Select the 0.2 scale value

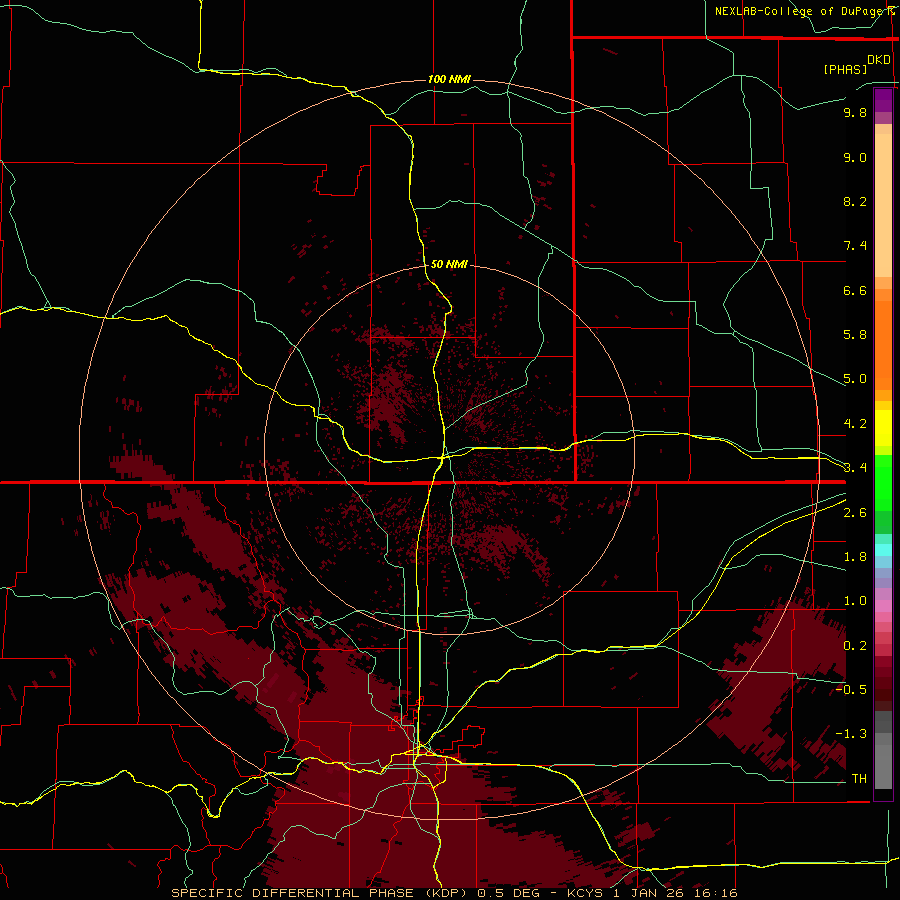pos(855,646)
